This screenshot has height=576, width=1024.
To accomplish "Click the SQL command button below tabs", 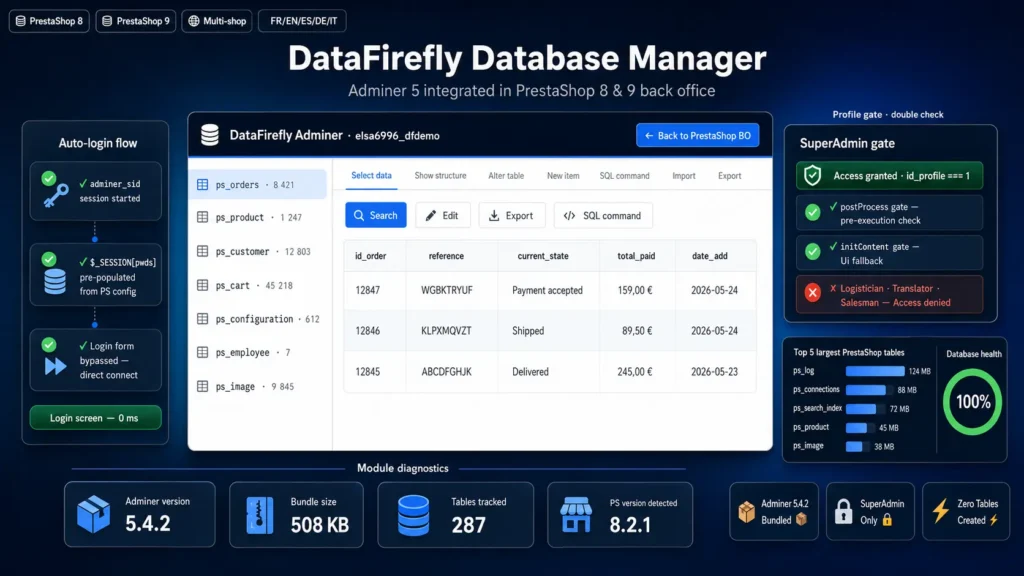I will (x=603, y=216).
